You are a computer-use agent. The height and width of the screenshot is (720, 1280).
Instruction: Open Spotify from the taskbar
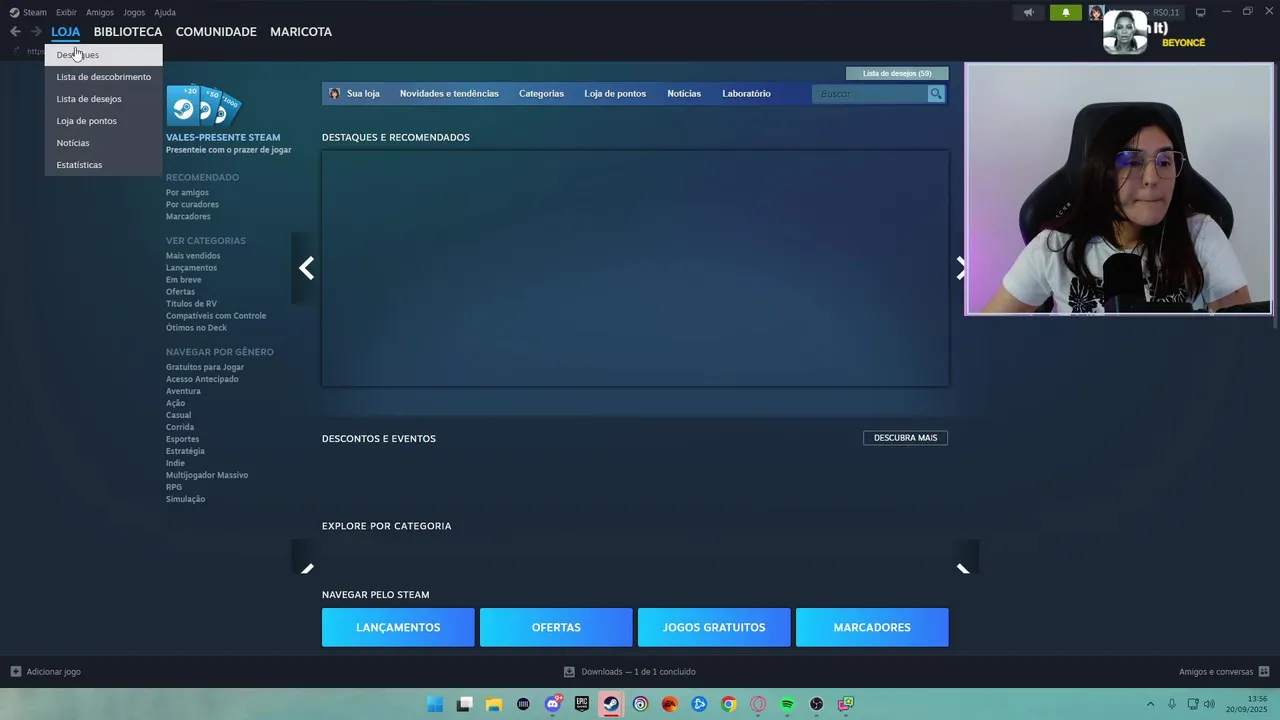pos(787,704)
